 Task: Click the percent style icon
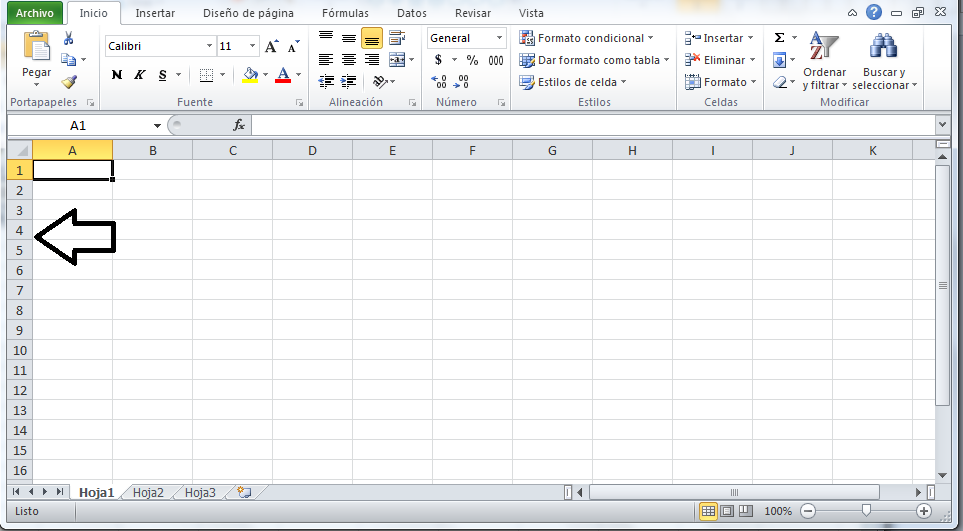point(472,60)
